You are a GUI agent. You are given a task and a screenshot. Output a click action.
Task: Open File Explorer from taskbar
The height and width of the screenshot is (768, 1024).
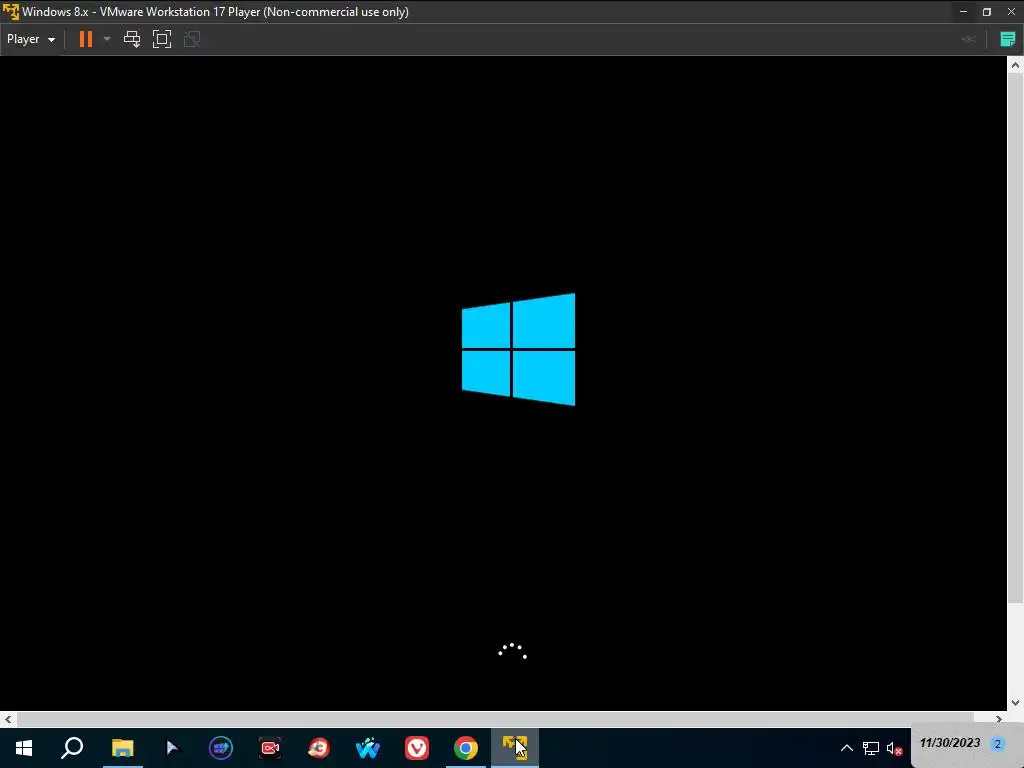click(122, 748)
